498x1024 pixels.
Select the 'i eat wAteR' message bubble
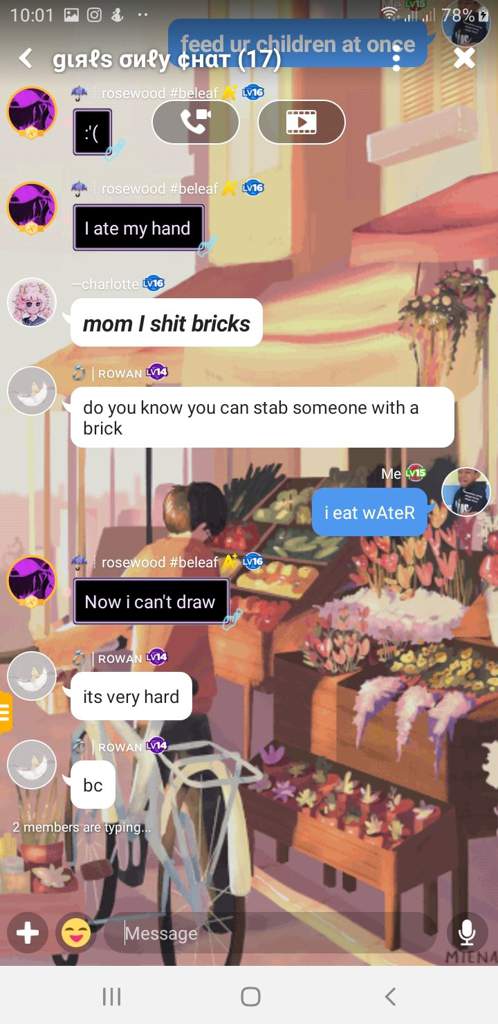tap(369, 512)
